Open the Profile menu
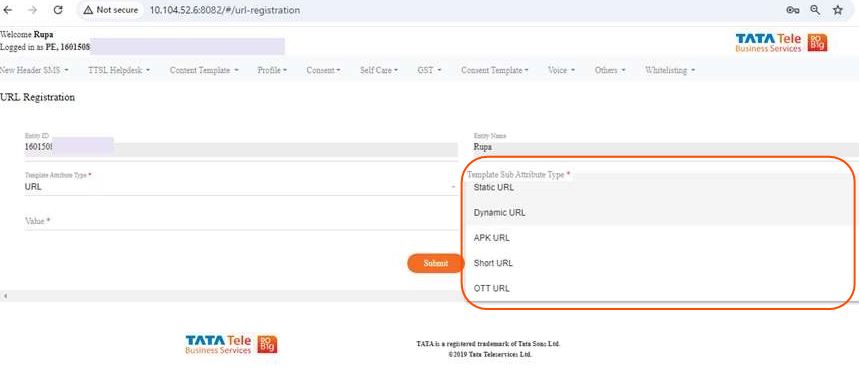 click(x=272, y=70)
